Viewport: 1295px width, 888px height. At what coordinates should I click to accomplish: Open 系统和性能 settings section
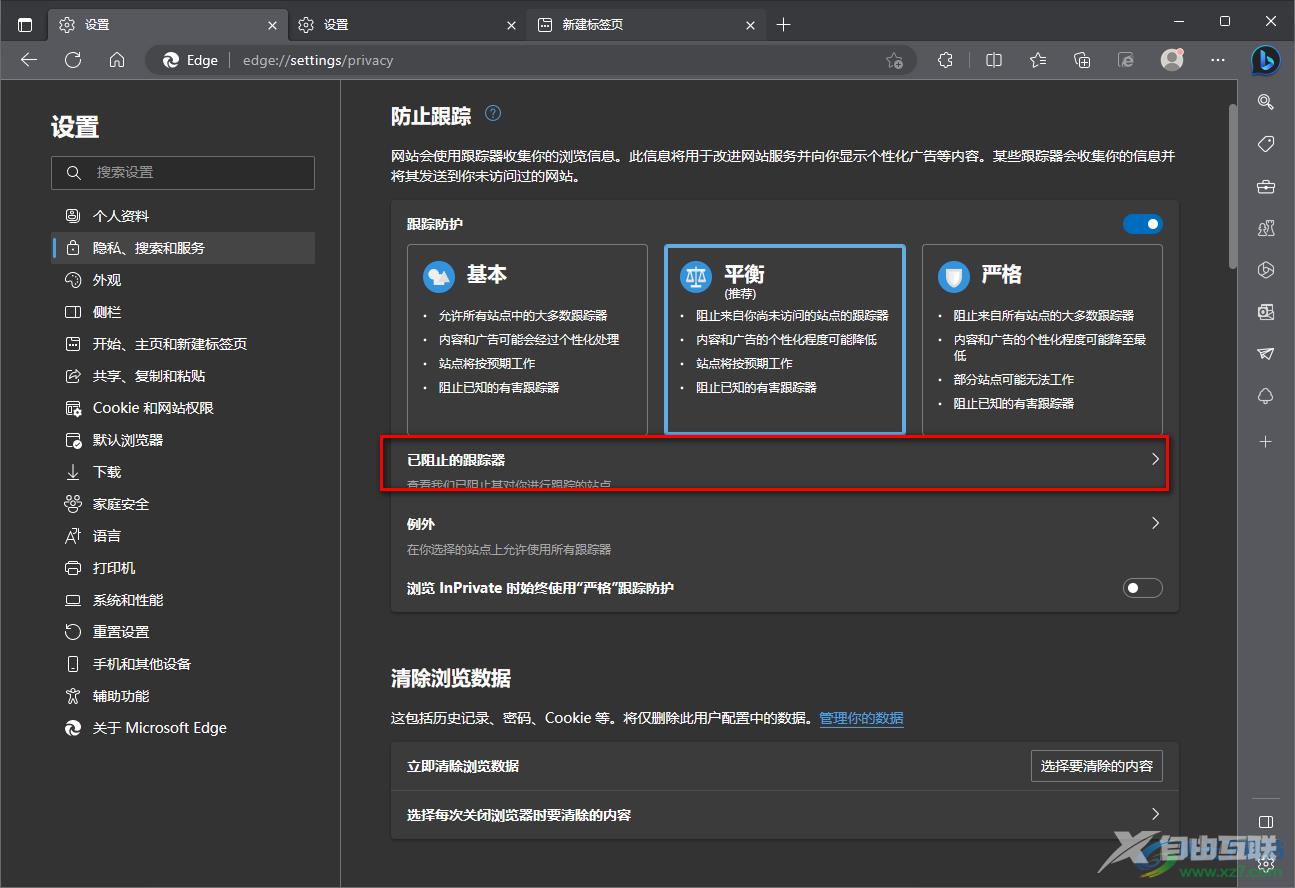[183, 600]
